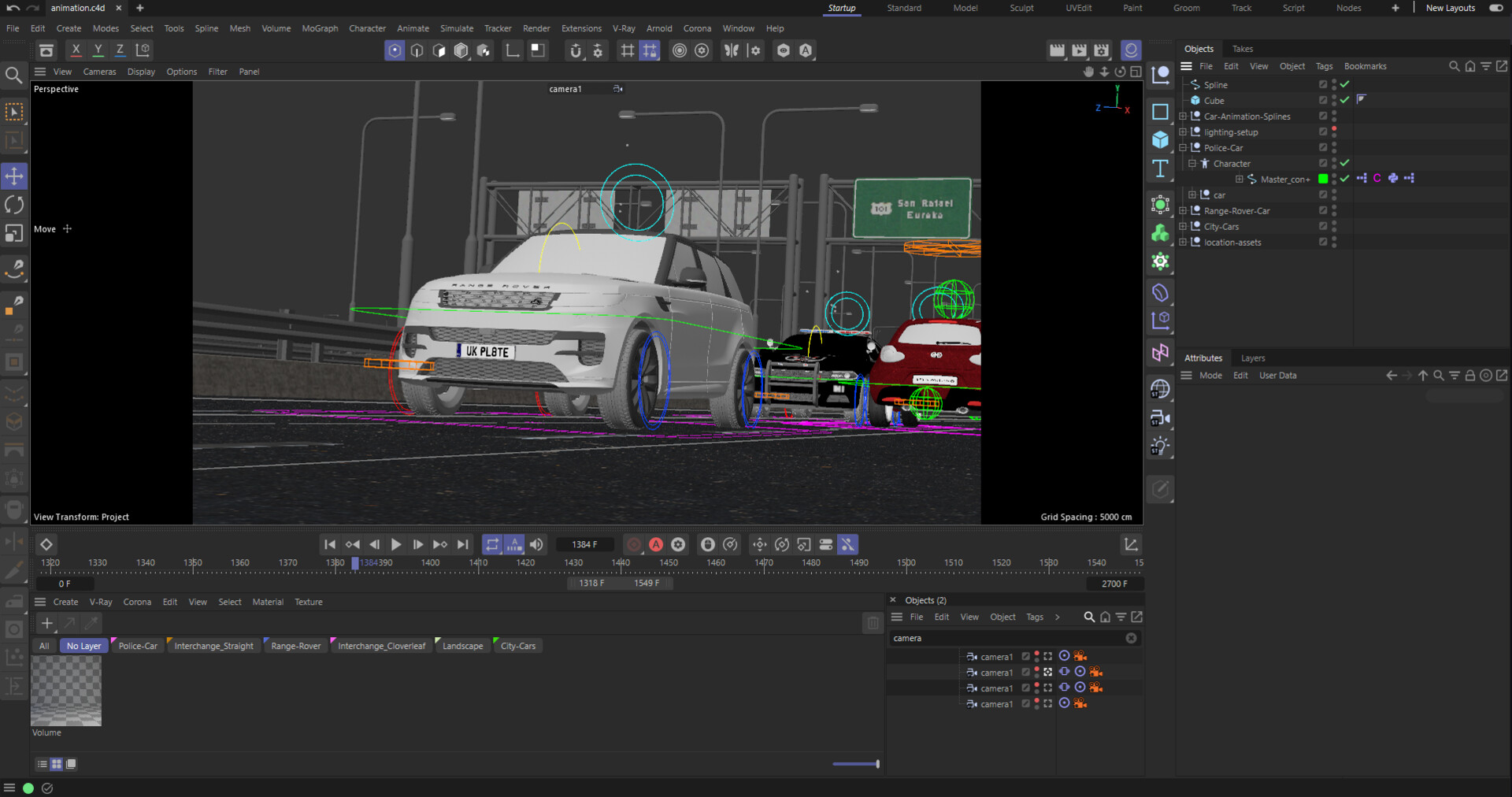Toggle Autokeying with the red A button

[656, 544]
